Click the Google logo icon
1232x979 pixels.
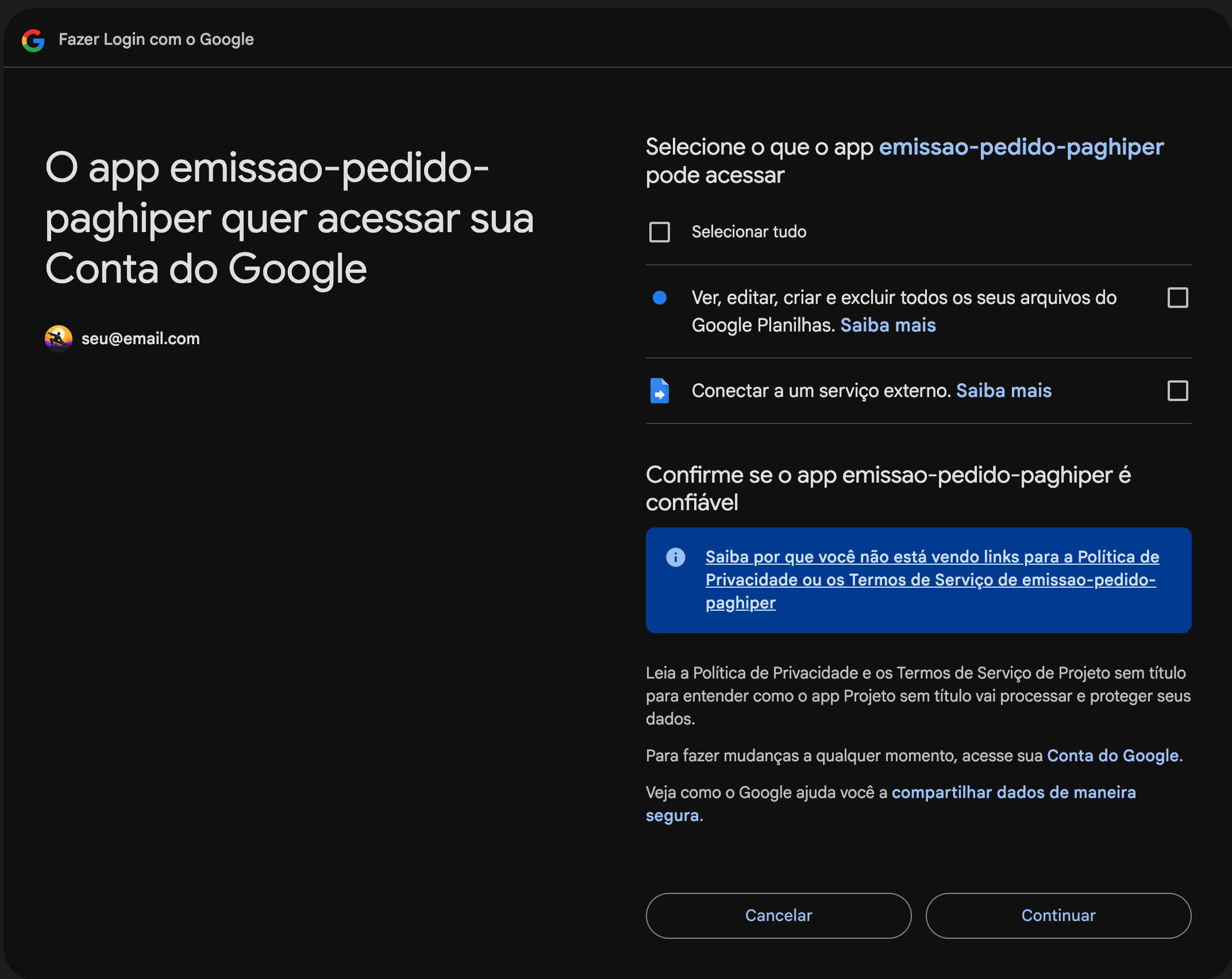(33, 40)
